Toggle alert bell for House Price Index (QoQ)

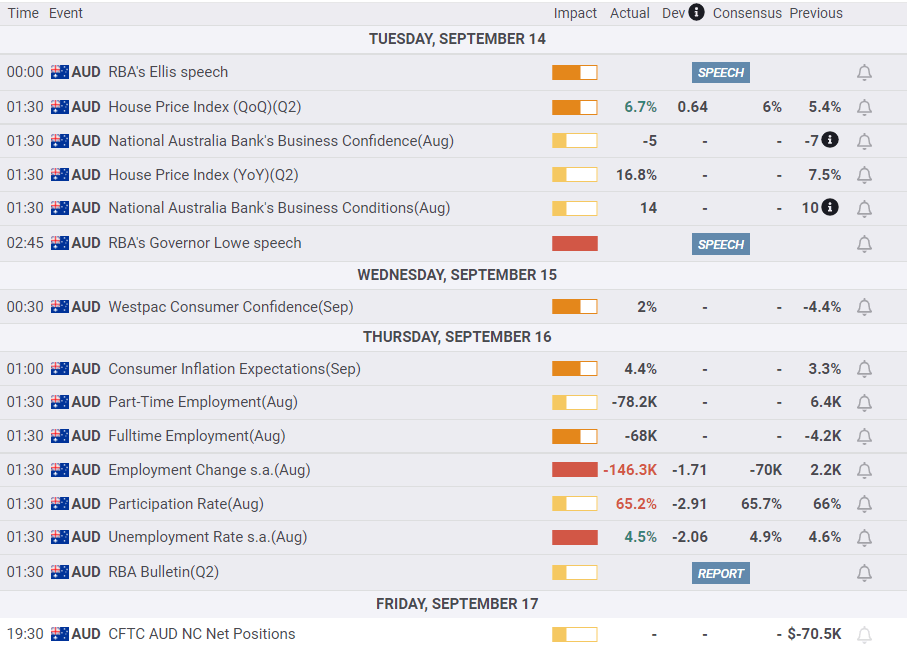[864, 107]
